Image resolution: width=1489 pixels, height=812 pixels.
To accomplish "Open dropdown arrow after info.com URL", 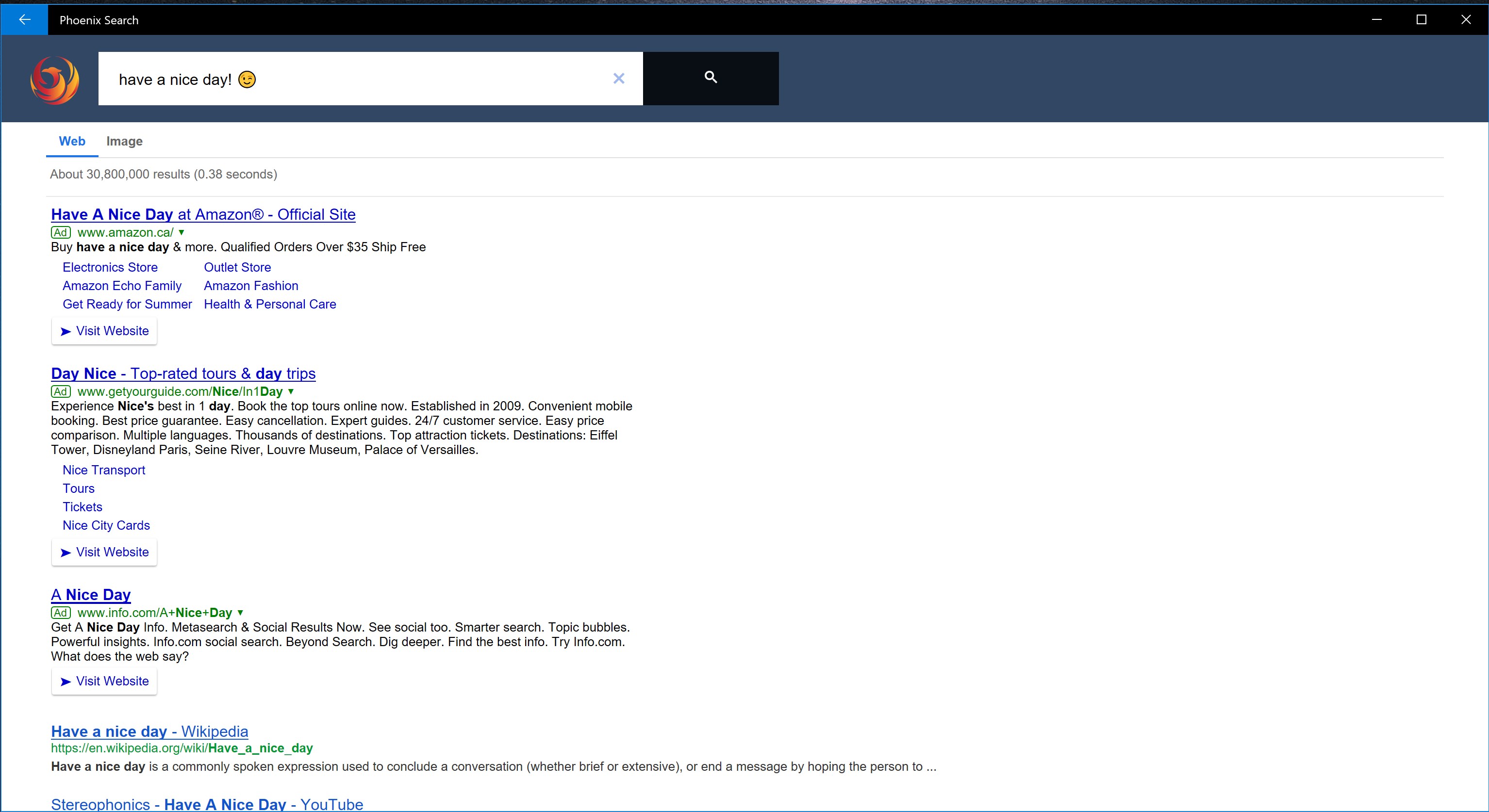I will pyautogui.click(x=240, y=613).
